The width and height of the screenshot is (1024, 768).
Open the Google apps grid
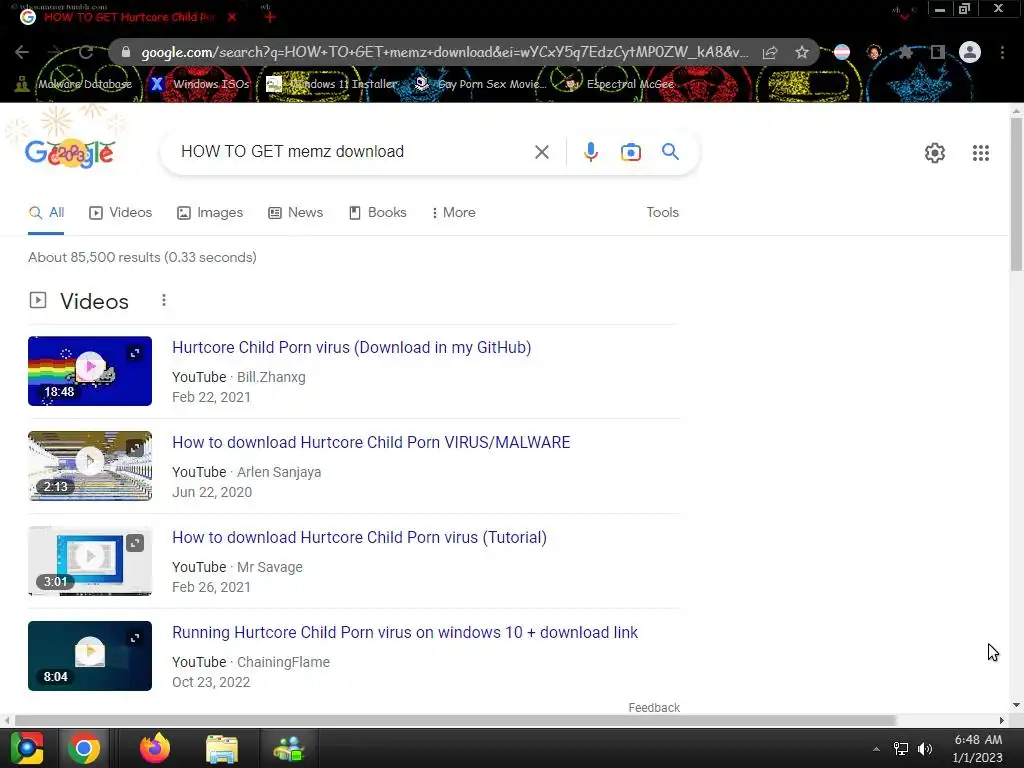(980, 153)
